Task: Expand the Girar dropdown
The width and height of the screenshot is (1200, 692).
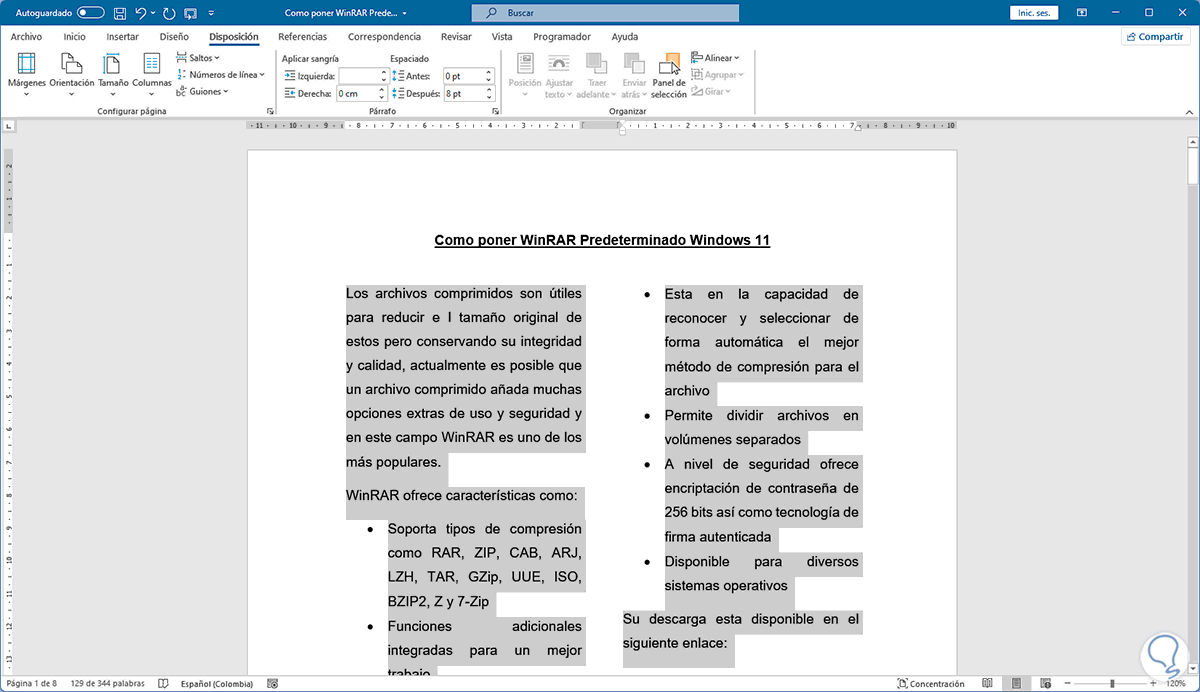Action: [x=711, y=91]
